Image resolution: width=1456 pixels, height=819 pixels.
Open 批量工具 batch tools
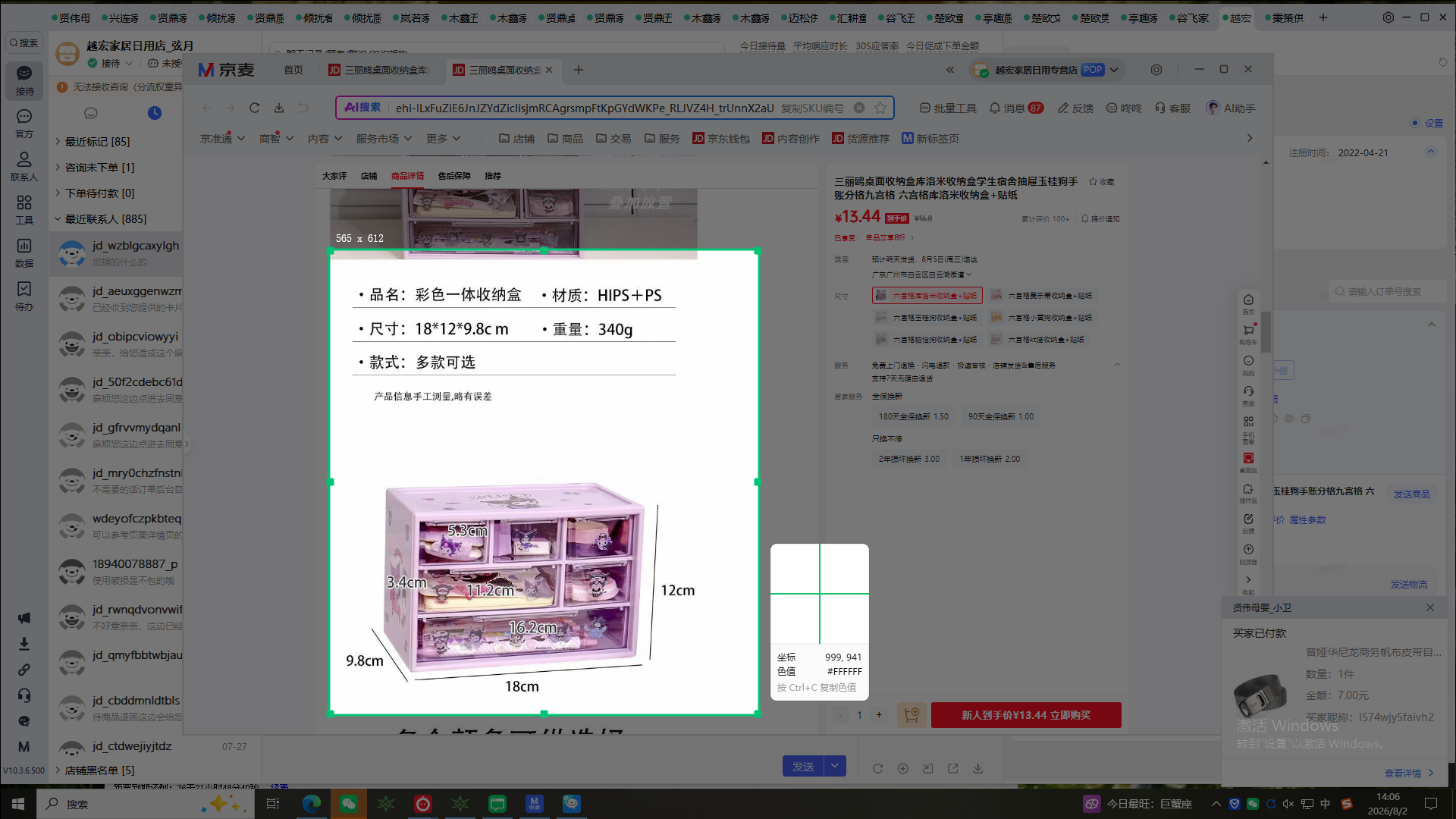click(948, 108)
